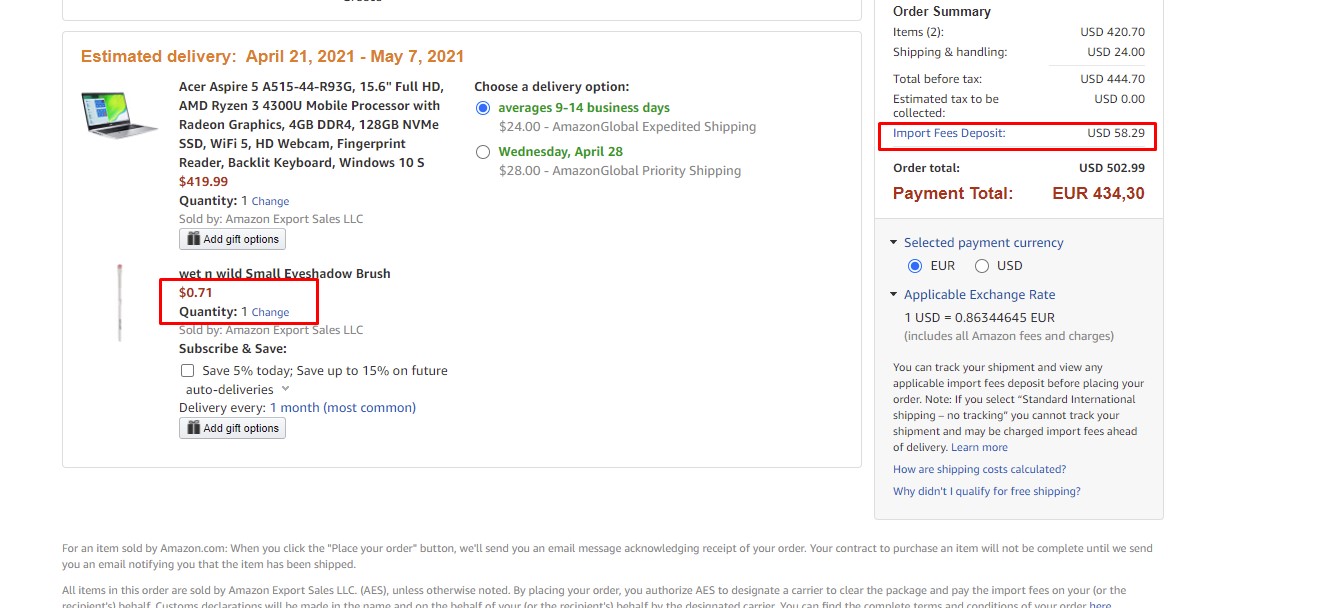Open the delivery frequency '1 month (most common)' selector
The image size is (1329, 608).
coord(342,408)
